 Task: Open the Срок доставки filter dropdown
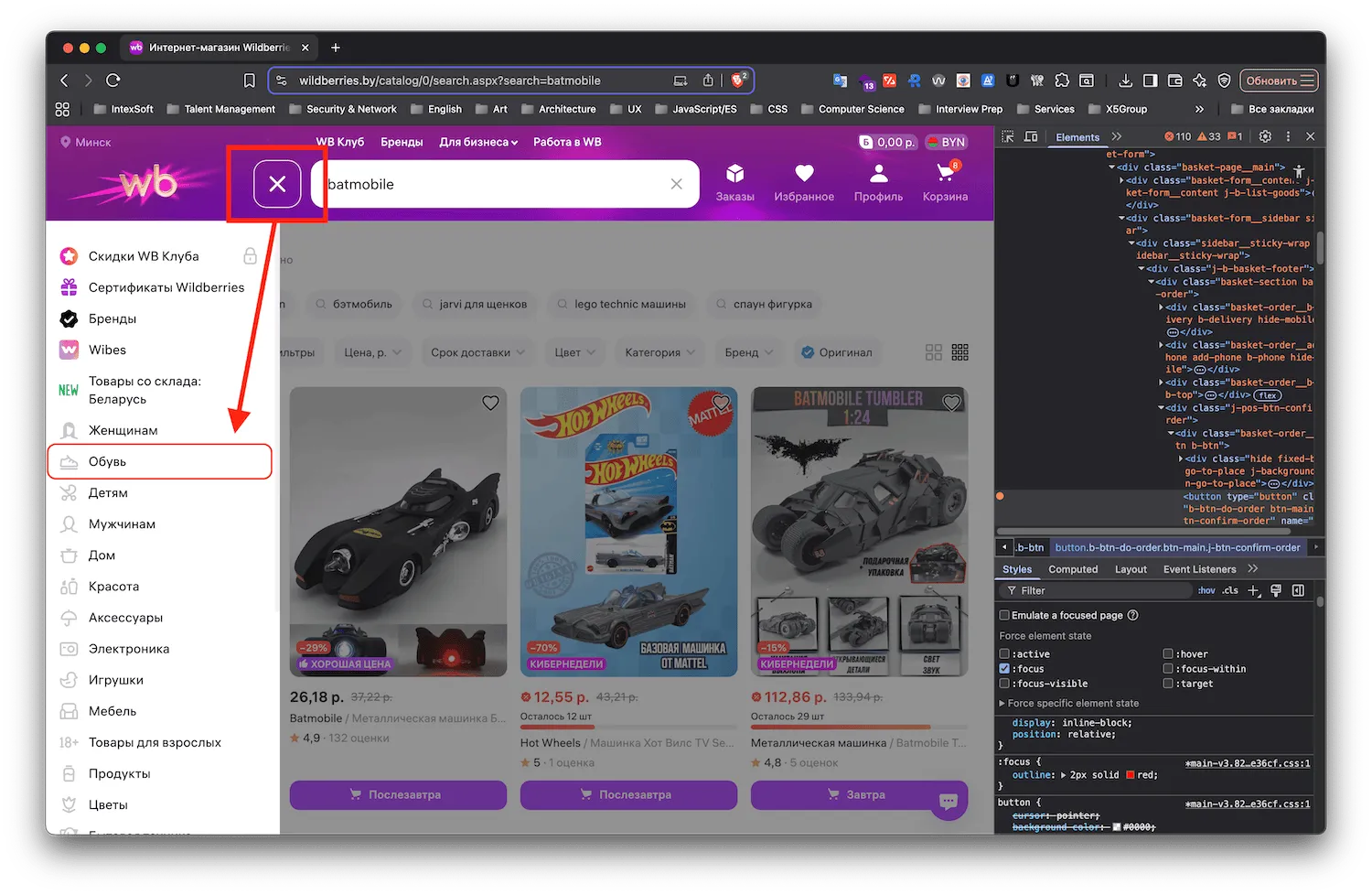477,352
